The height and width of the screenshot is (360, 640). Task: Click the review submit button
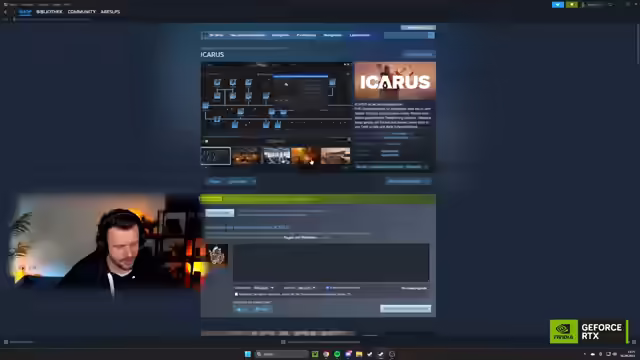pyautogui.click(x=405, y=309)
